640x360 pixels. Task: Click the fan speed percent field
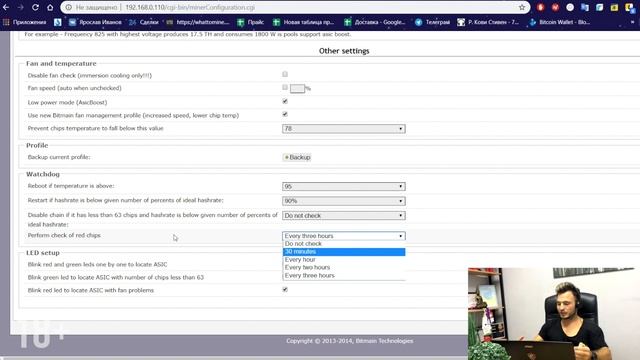[x=297, y=88]
